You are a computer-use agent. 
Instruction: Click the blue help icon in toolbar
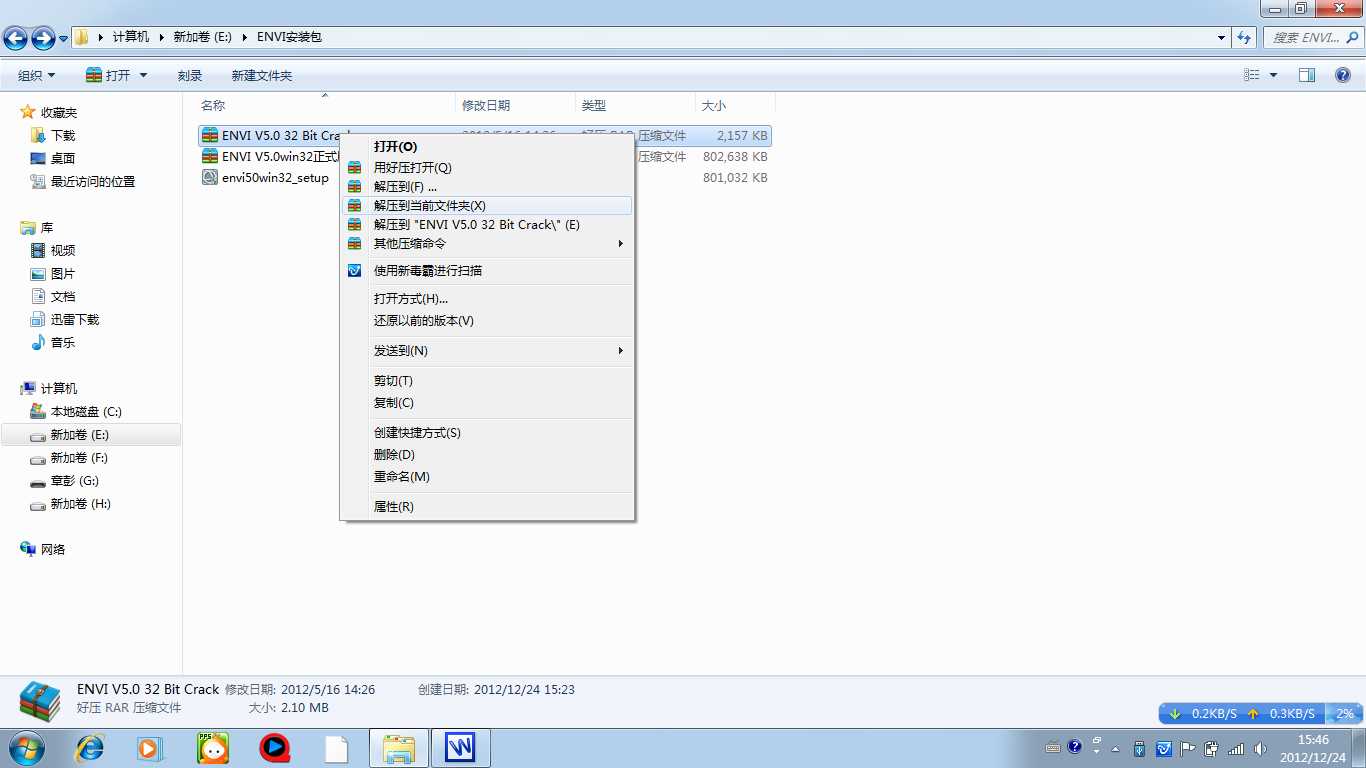coord(1343,75)
